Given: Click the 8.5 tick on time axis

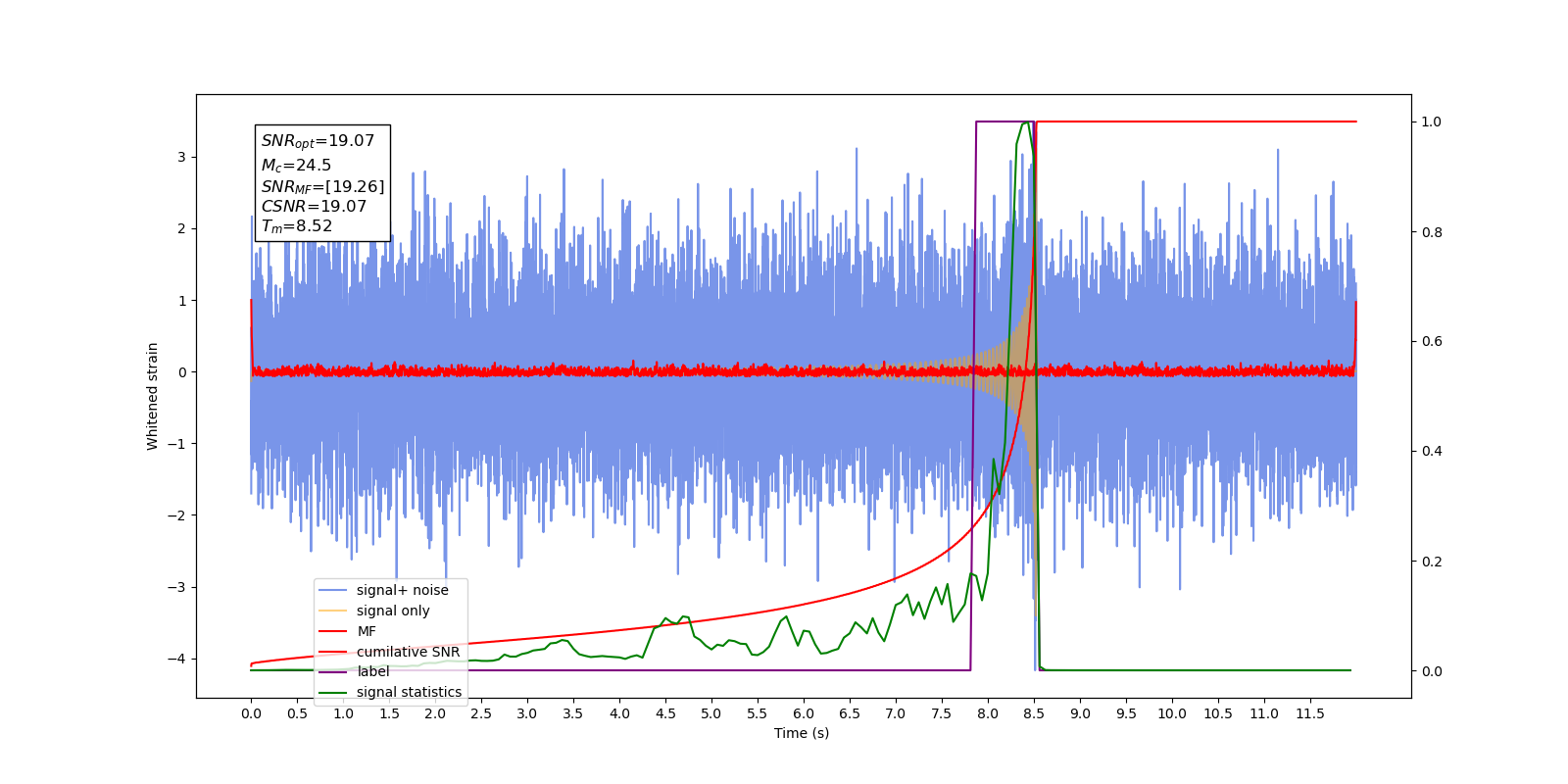Looking at the screenshot, I should (1034, 713).
